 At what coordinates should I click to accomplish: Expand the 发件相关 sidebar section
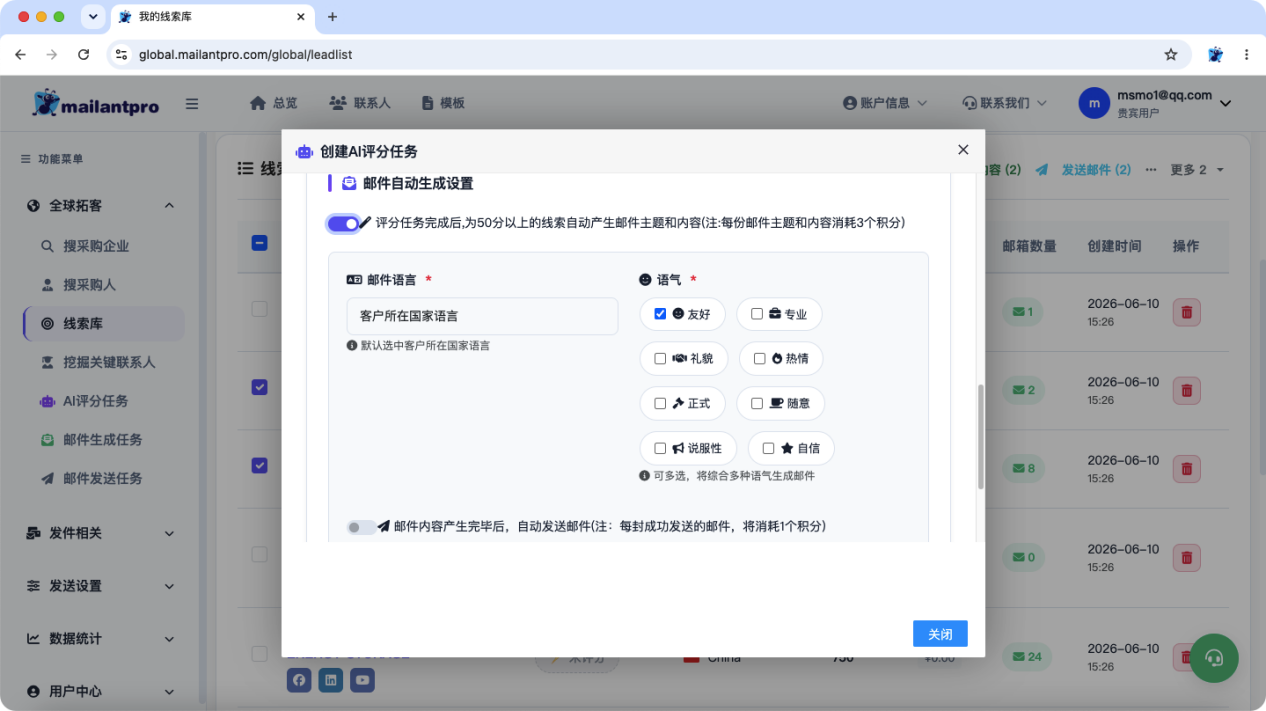click(x=100, y=534)
